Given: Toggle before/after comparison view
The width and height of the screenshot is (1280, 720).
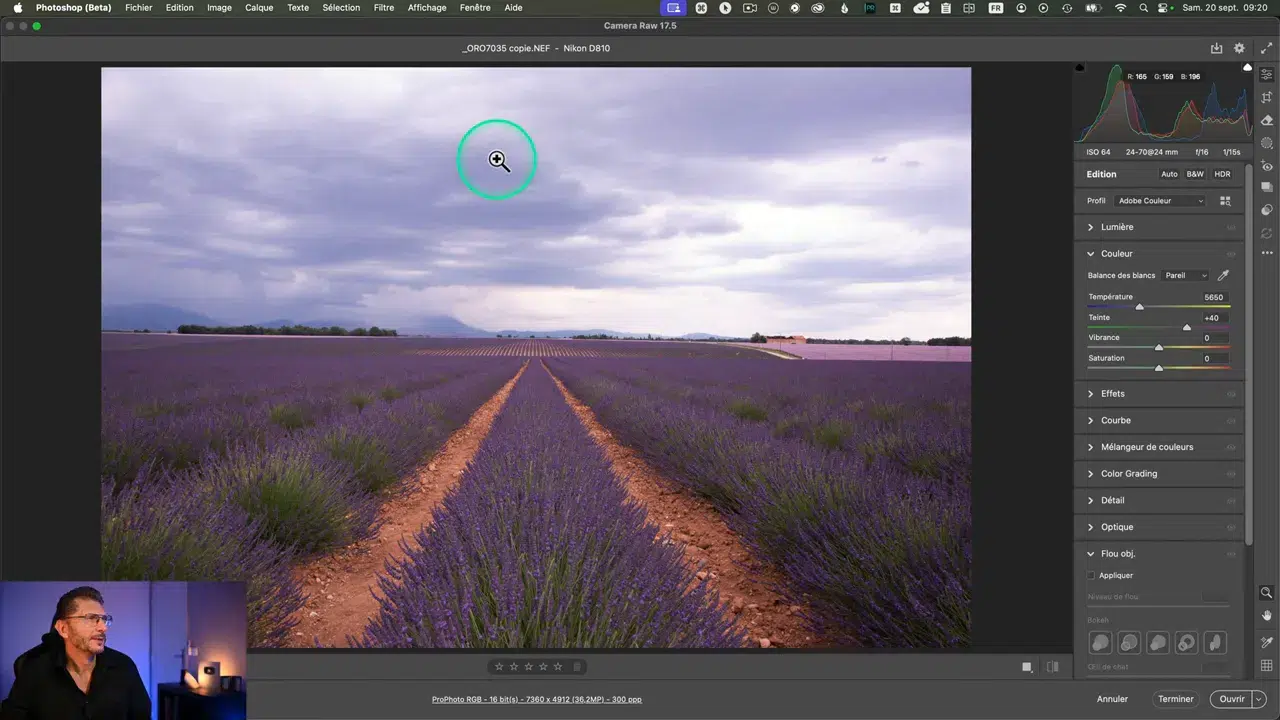Looking at the screenshot, I should pyautogui.click(x=1052, y=667).
